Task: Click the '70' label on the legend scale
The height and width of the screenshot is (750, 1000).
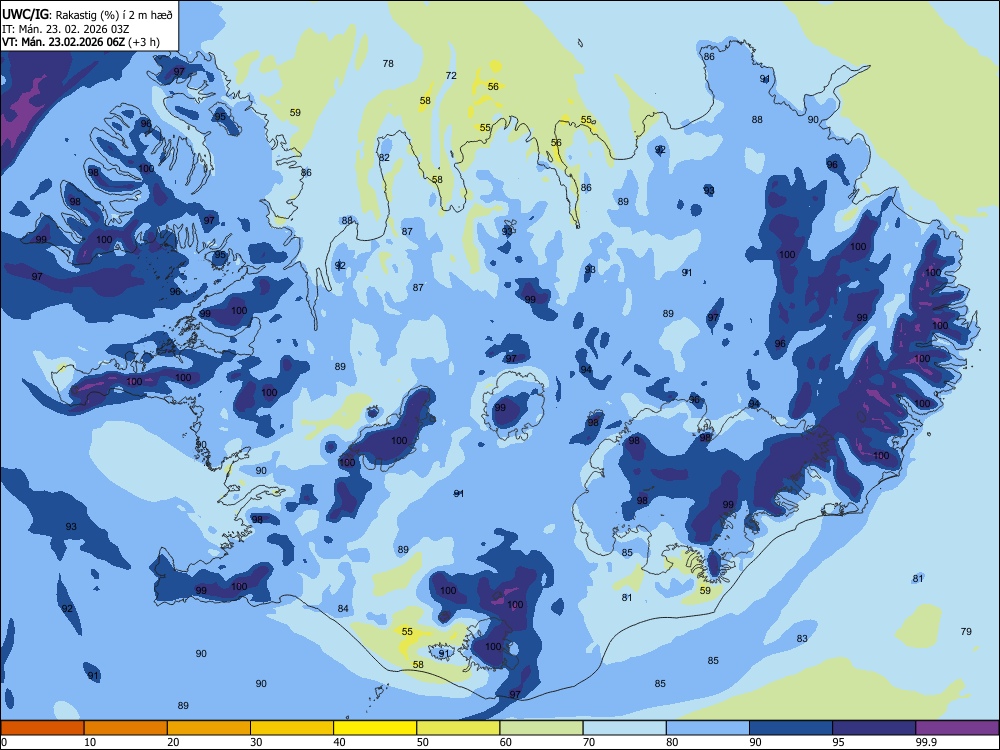Action: (x=589, y=742)
